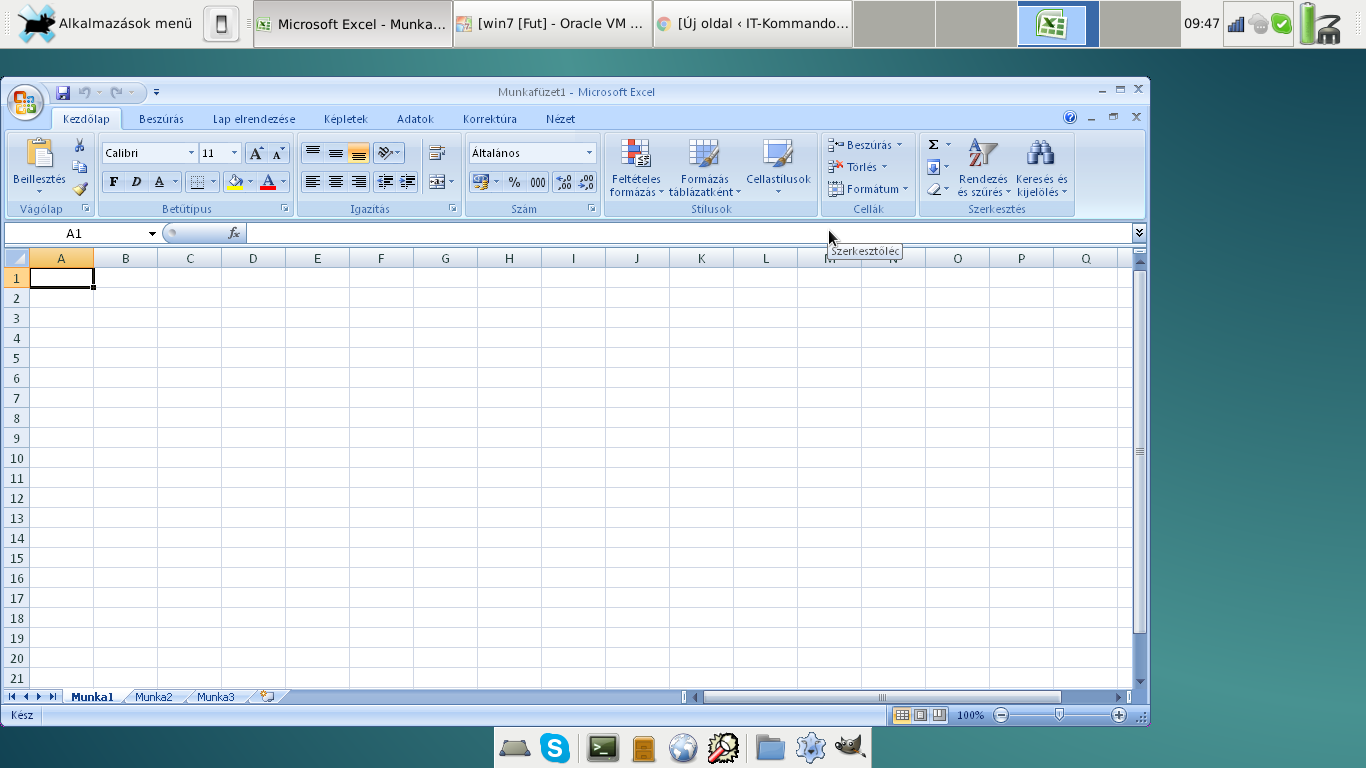
Task: Click Törlés button in Cellák group
Action: point(858,167)
